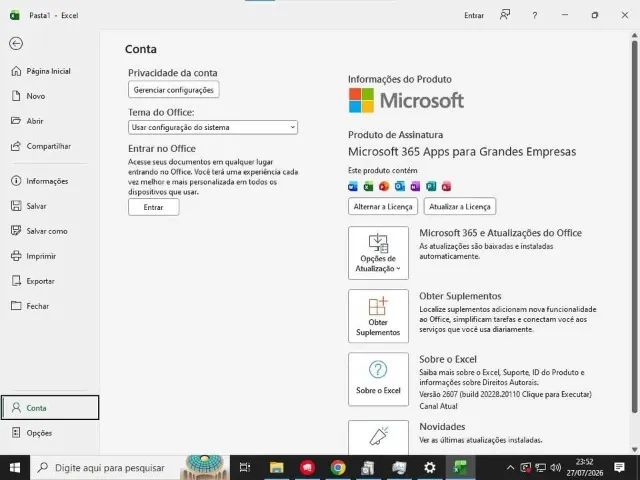640x480 pixels.
Task: Expand the Tema do Office dropdown
Action: [x=213, y=127]
